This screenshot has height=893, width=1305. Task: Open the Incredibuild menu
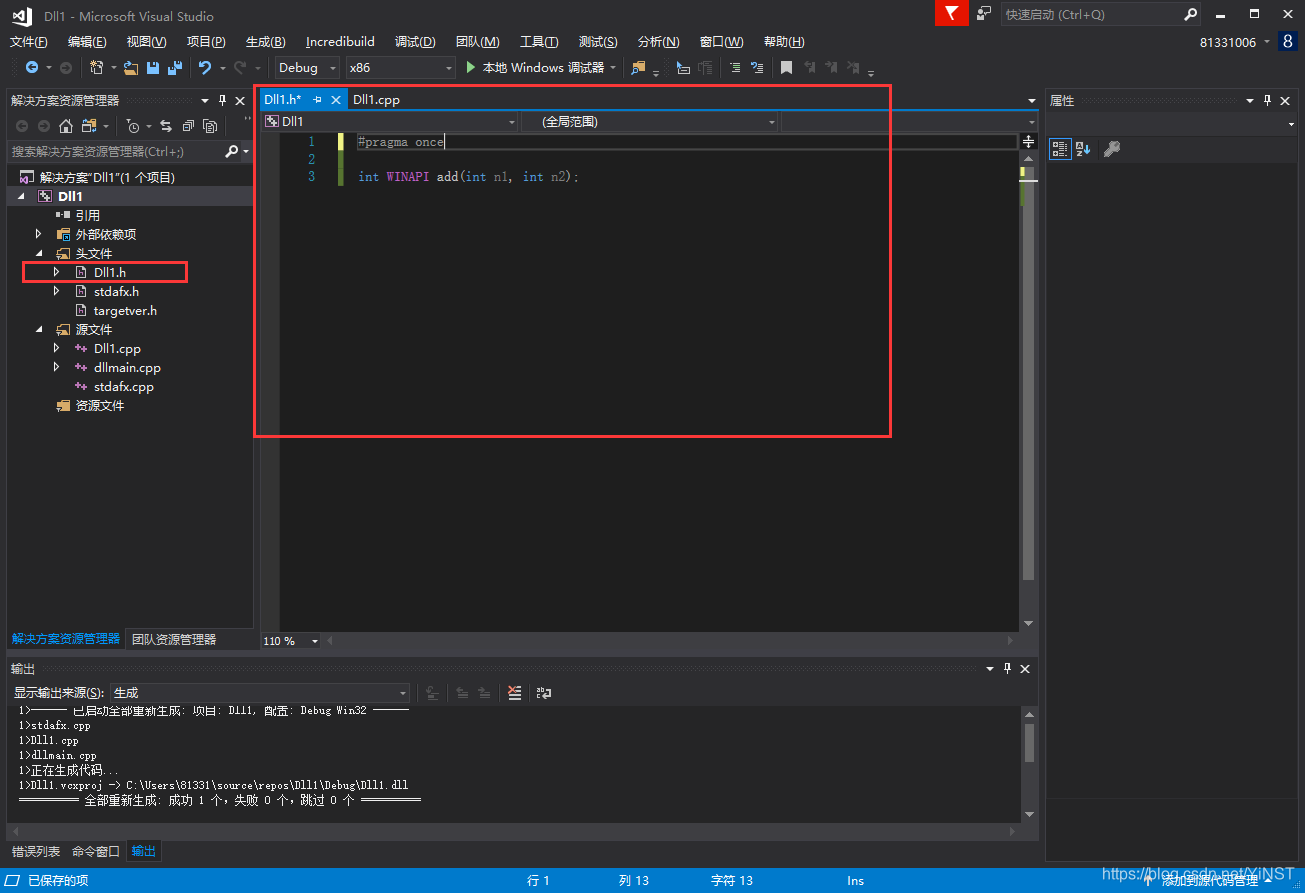coord(340,42)
